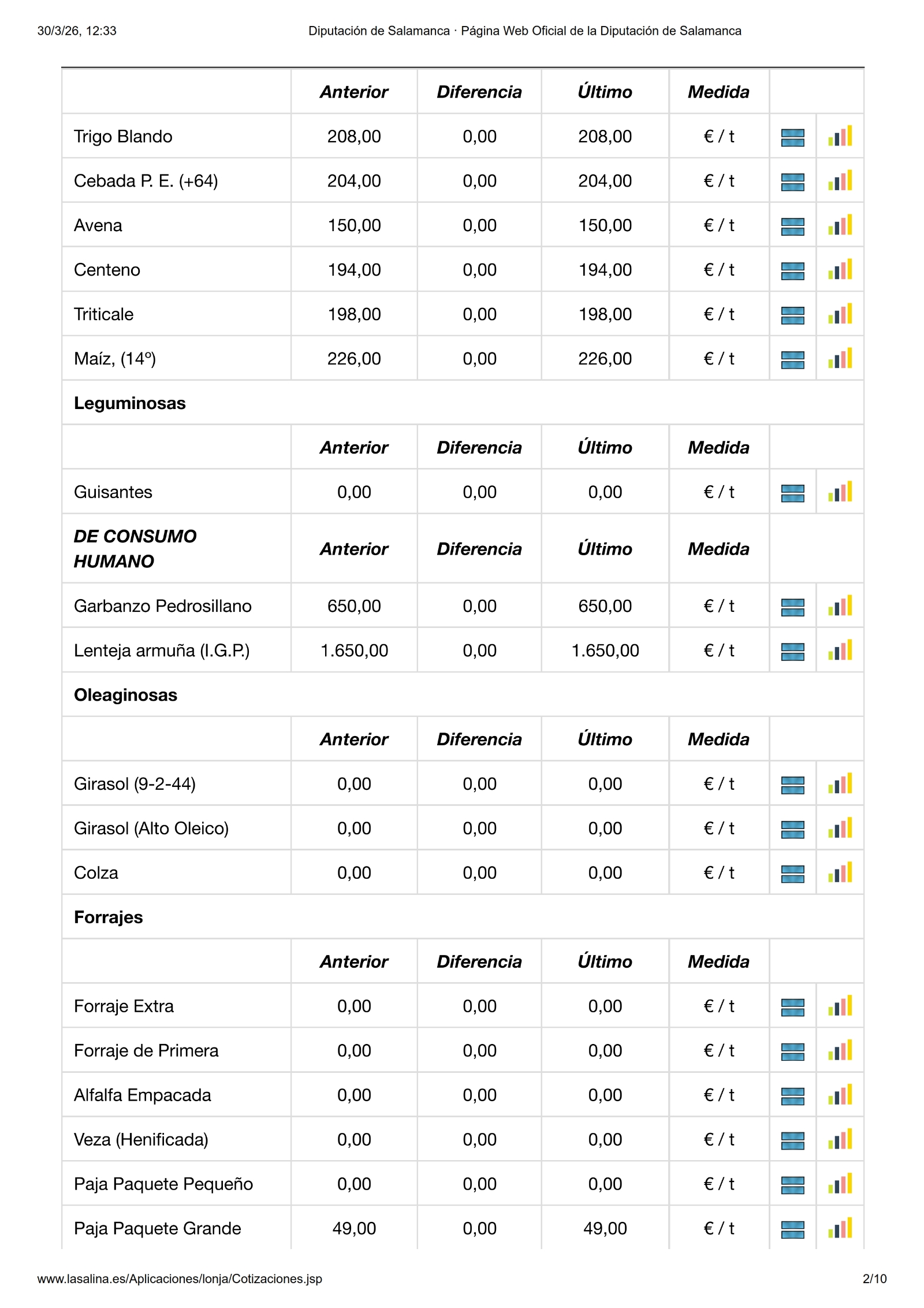Click the bar chart icon for Avena
The width and height of the screenshot is (924, 1308).
click(840, 225)
